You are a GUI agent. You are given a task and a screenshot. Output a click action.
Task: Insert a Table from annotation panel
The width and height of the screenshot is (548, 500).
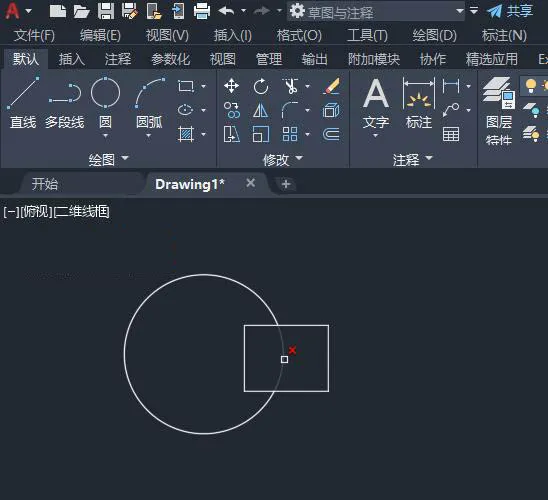tap(451, 134)
